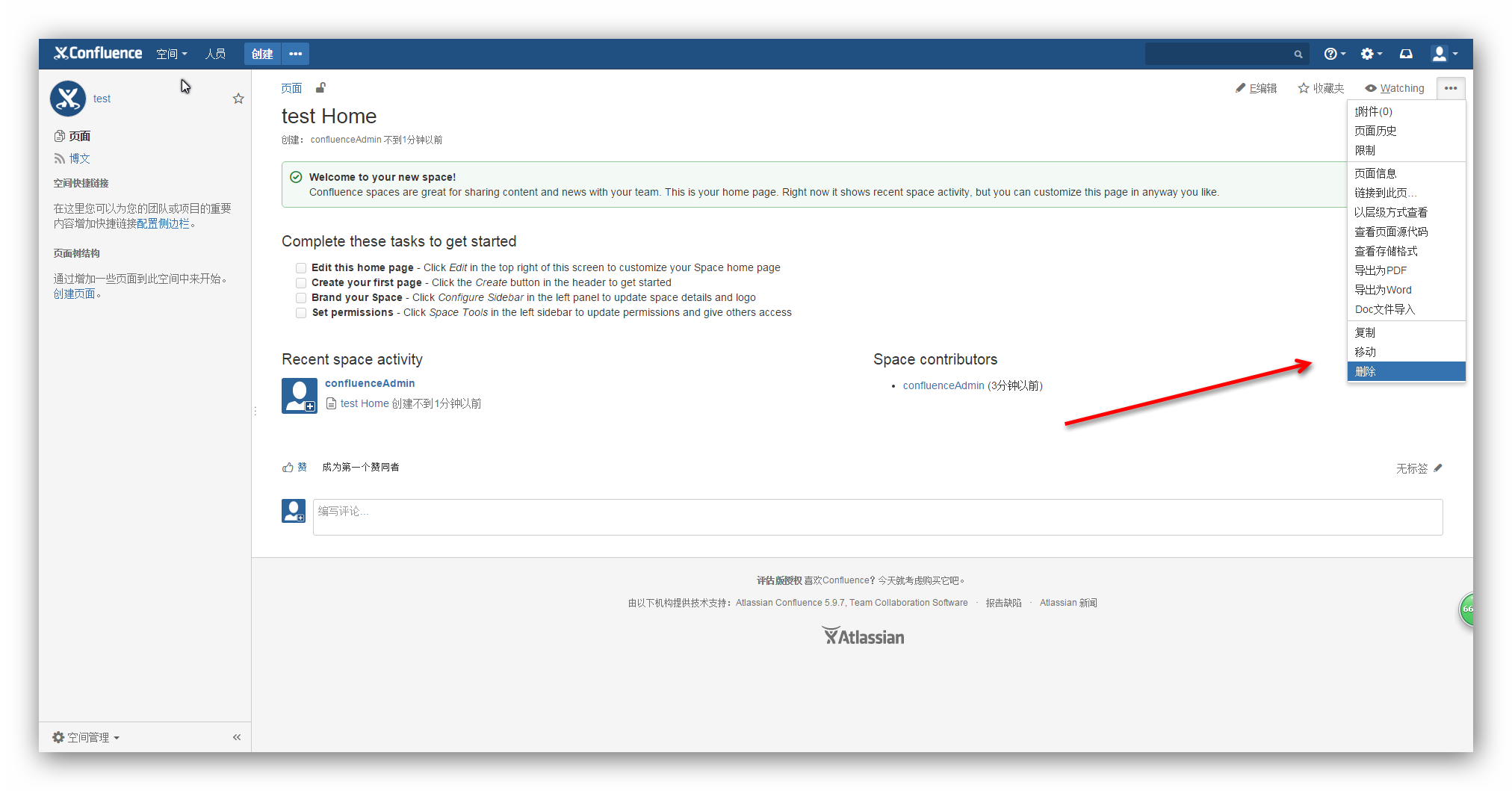Select 以层级方式查看 menu item

[x=1406, y=212]
